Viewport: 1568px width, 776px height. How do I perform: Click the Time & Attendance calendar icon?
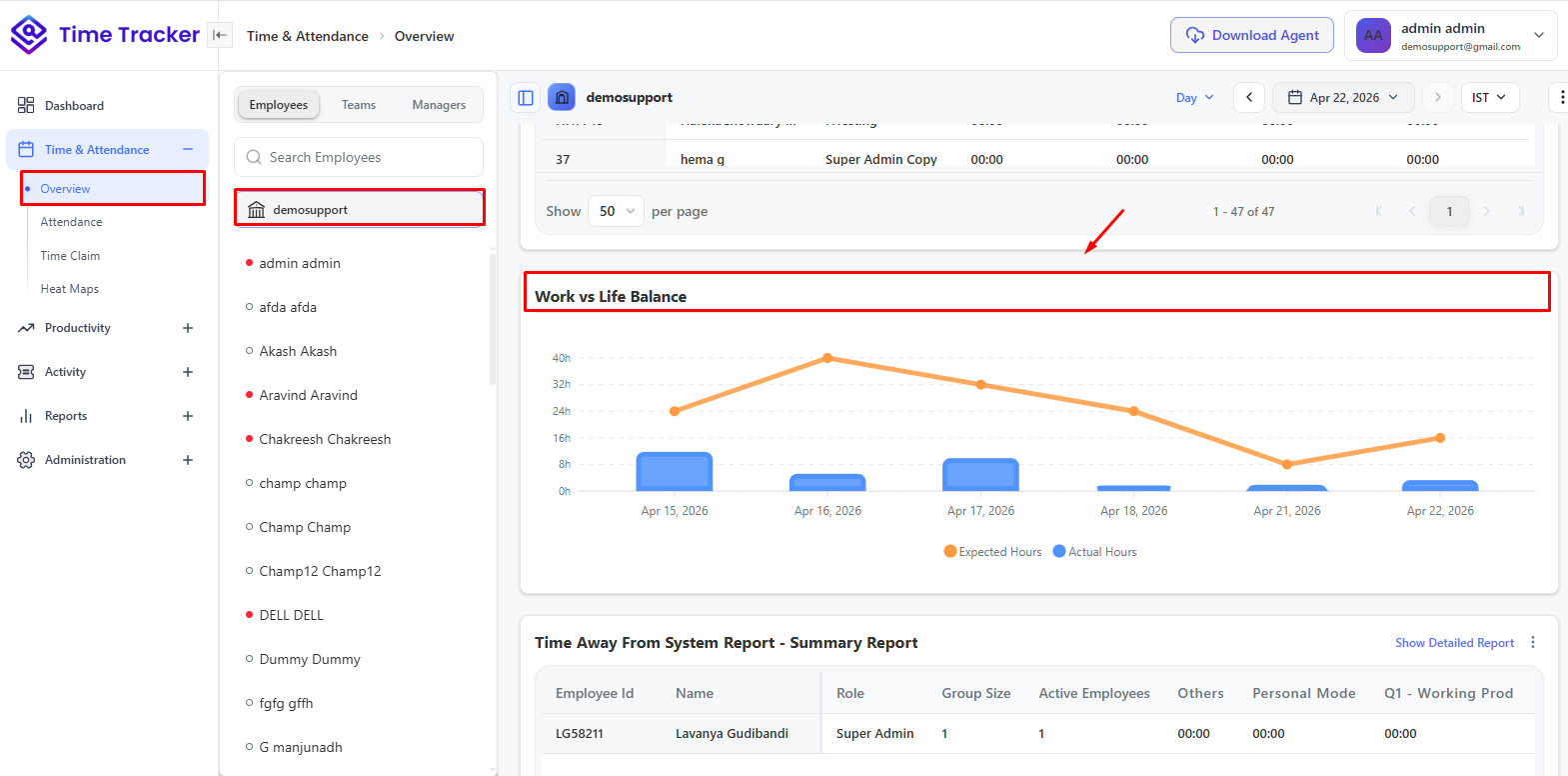click(x=26, y=149)
